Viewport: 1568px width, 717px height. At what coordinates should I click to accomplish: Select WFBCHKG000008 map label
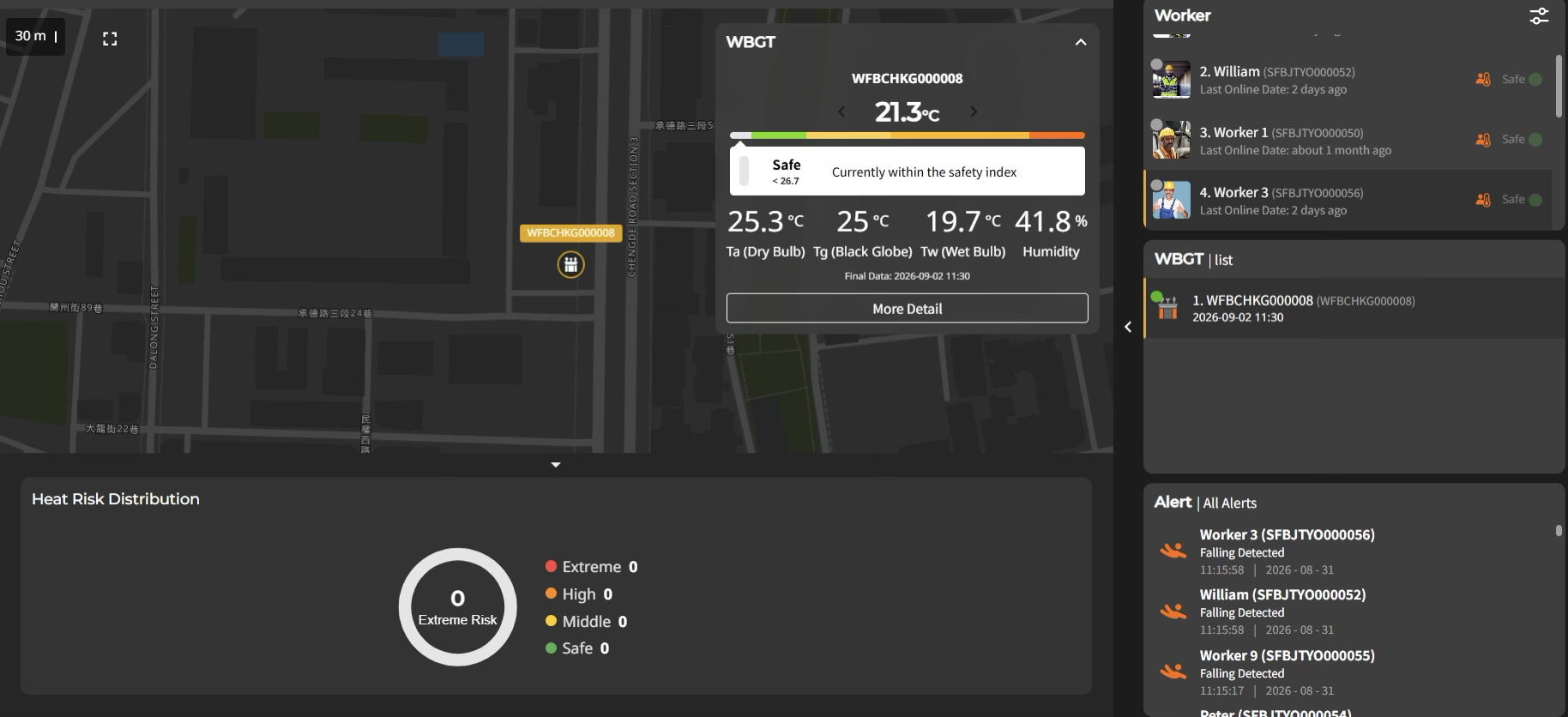pyautogui.click(x=570, y=232)
